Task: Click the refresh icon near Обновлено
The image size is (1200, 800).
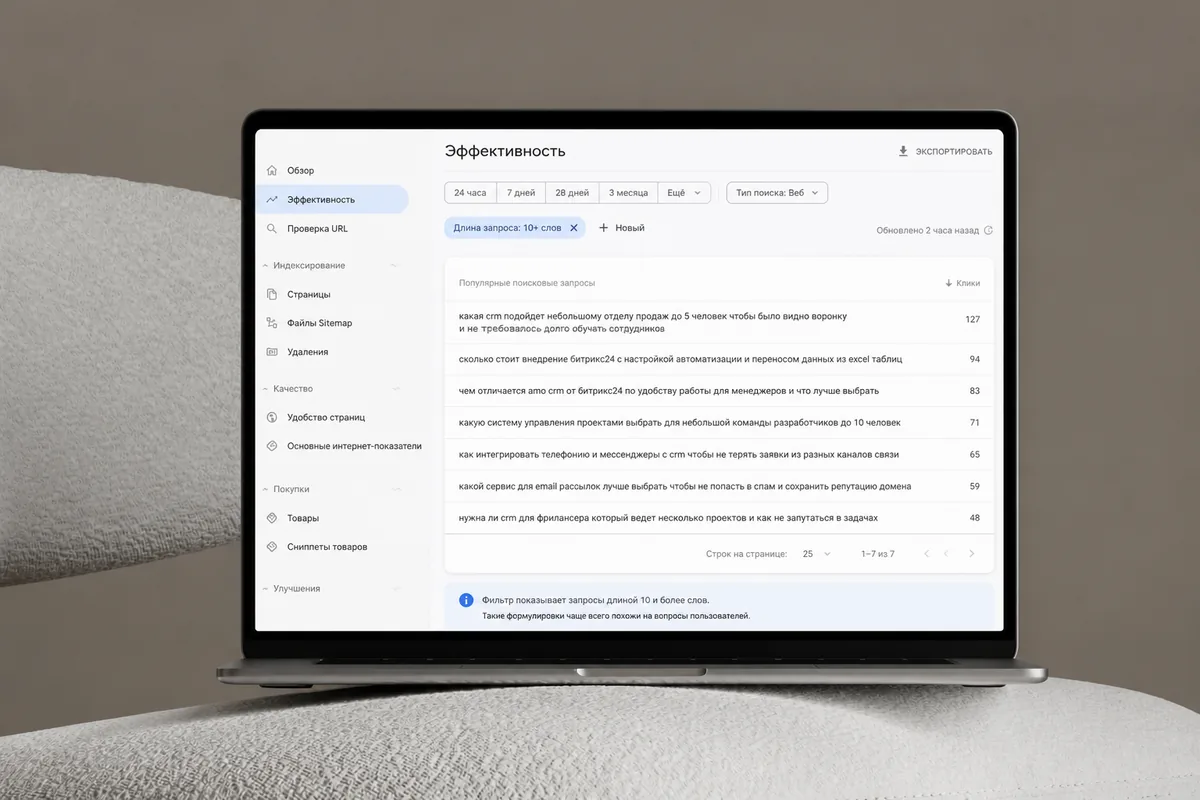Action: tap(988, 230)
